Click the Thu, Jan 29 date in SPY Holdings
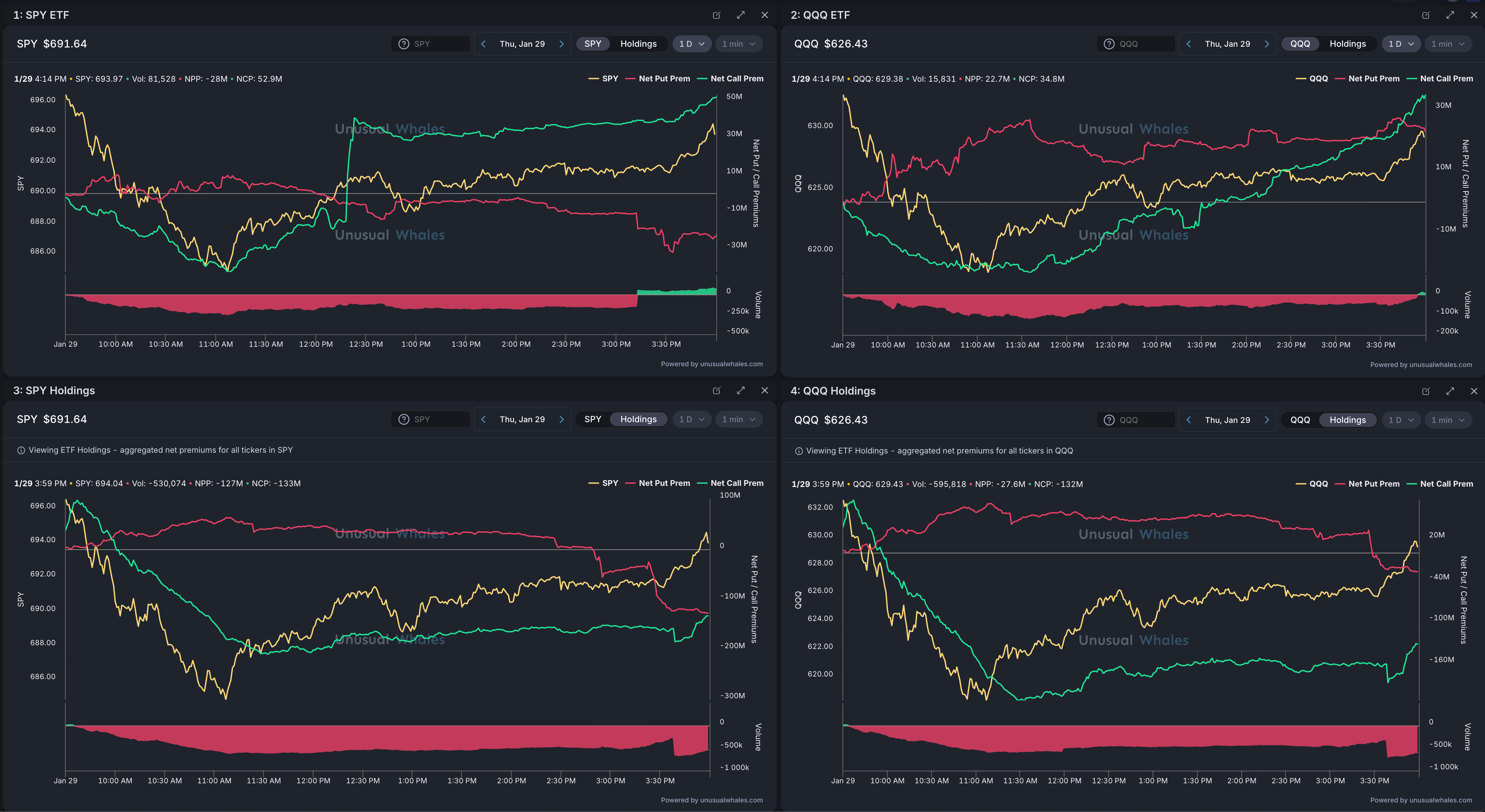 click(522, 420)
